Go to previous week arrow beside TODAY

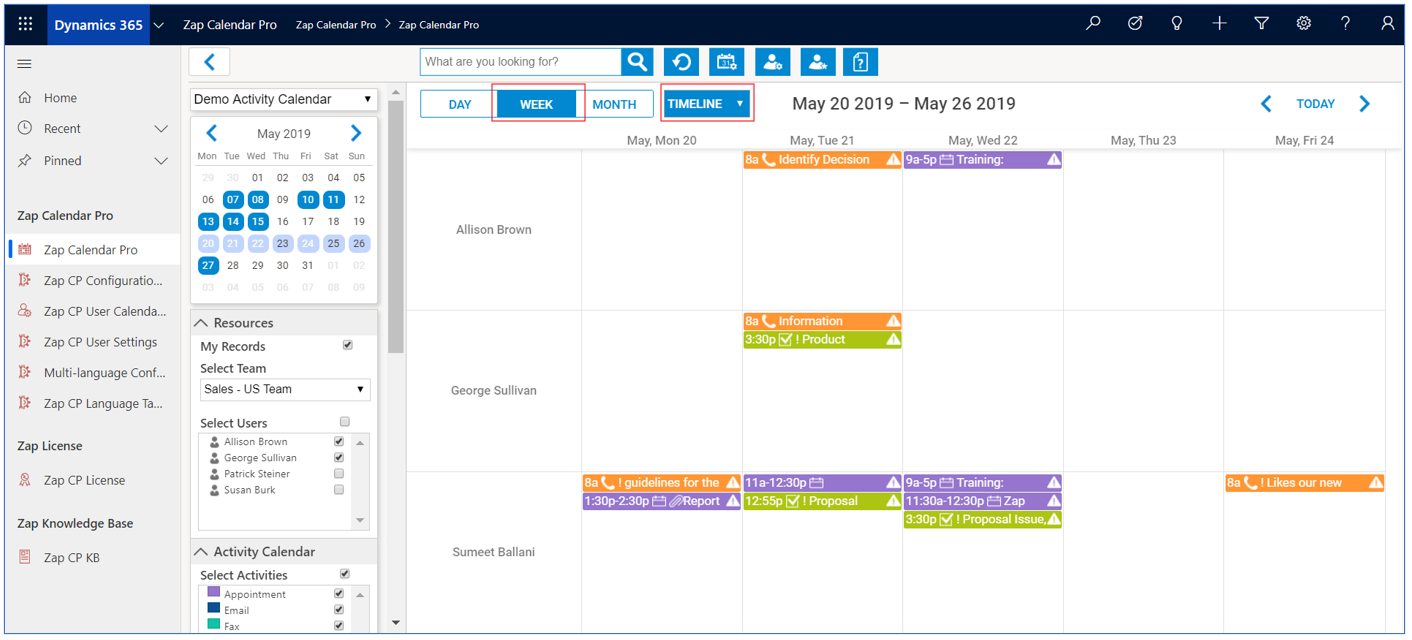pyautogui.click(x=1266, y=104)
